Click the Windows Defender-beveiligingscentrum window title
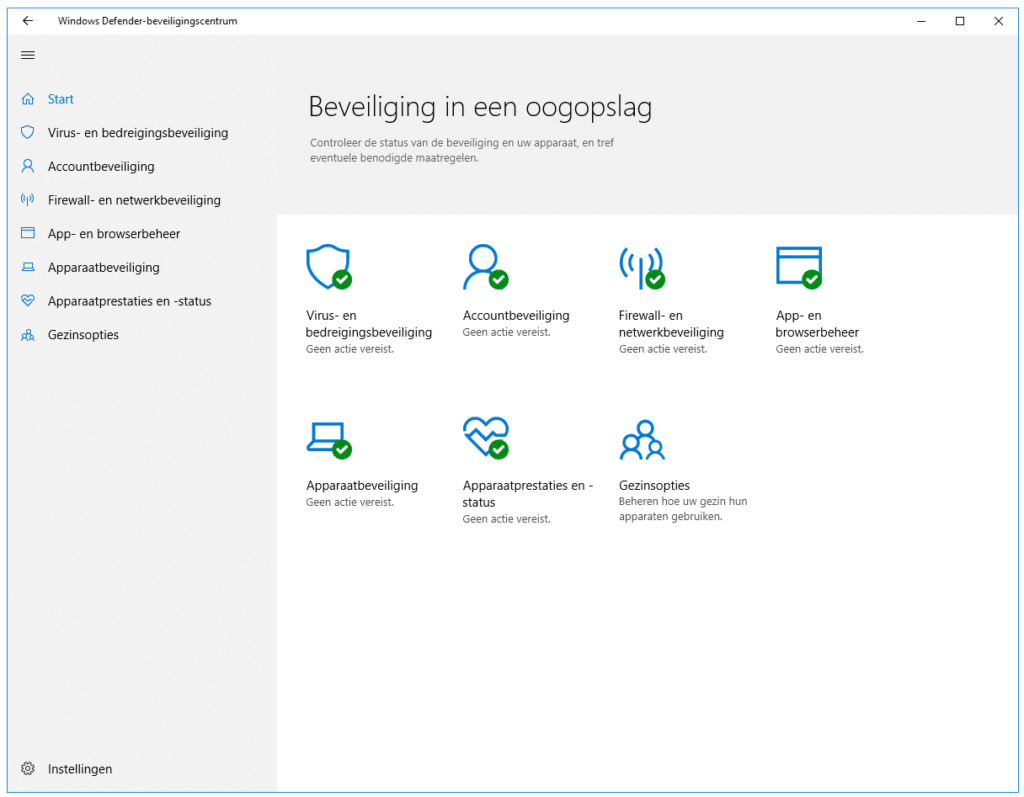The image size is (1024, 797). (x=148, y=21)
